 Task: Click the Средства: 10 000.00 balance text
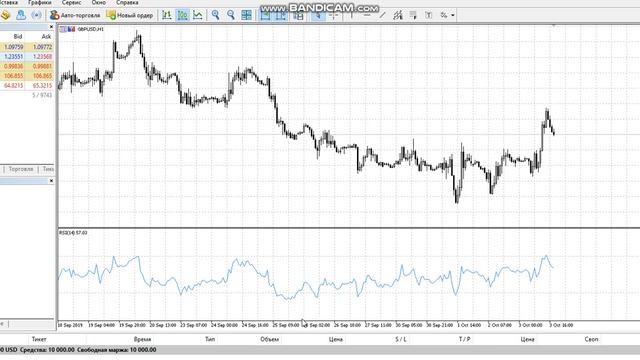47,350
